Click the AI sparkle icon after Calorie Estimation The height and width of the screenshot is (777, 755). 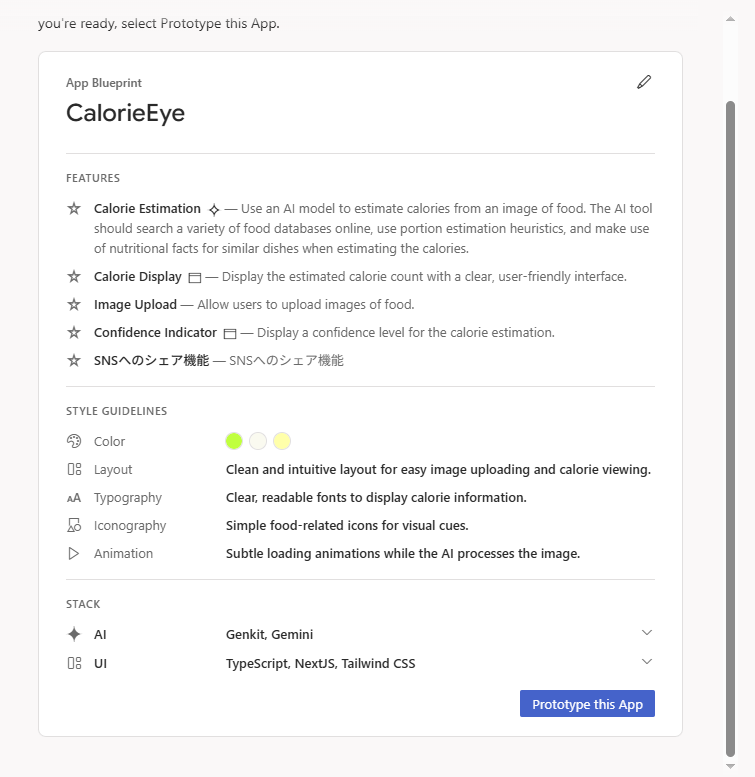click(x=214, y=210)
